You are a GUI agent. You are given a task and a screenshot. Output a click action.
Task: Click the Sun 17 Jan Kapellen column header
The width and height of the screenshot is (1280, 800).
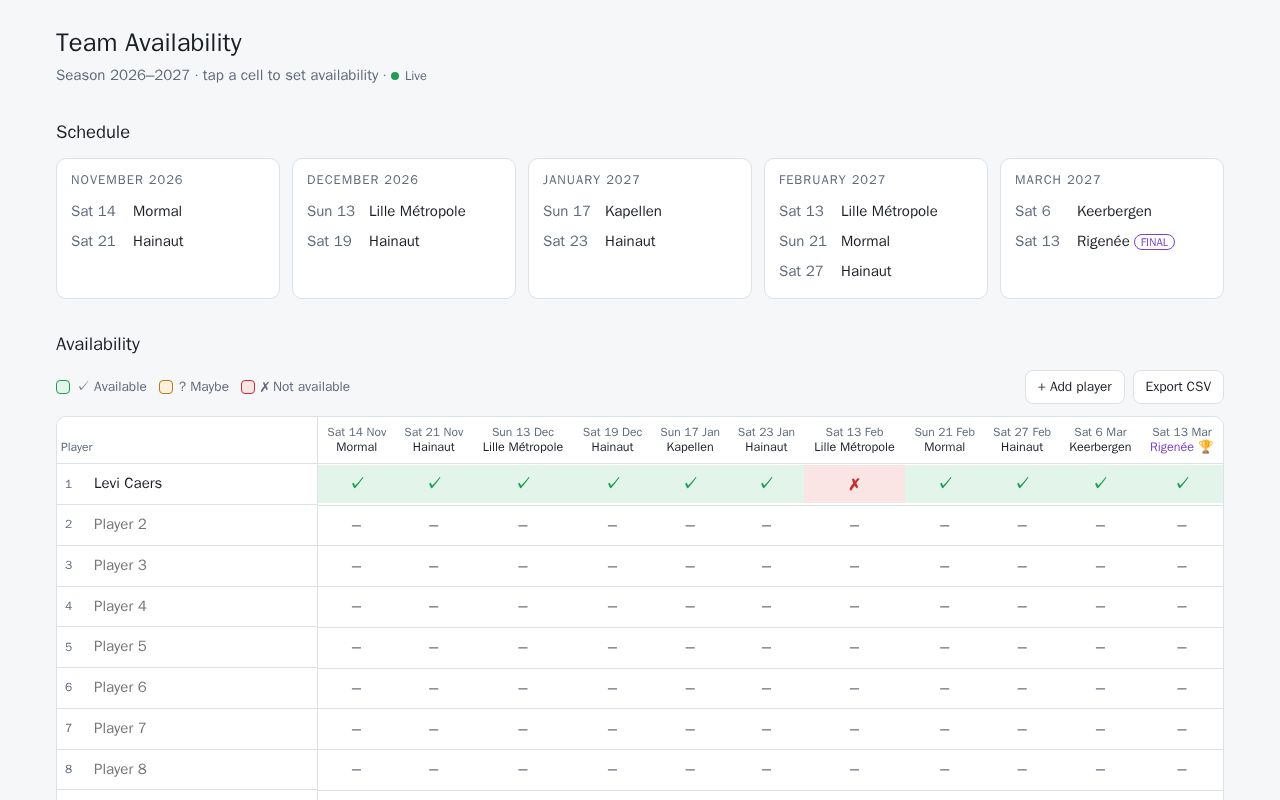[690, 440]
